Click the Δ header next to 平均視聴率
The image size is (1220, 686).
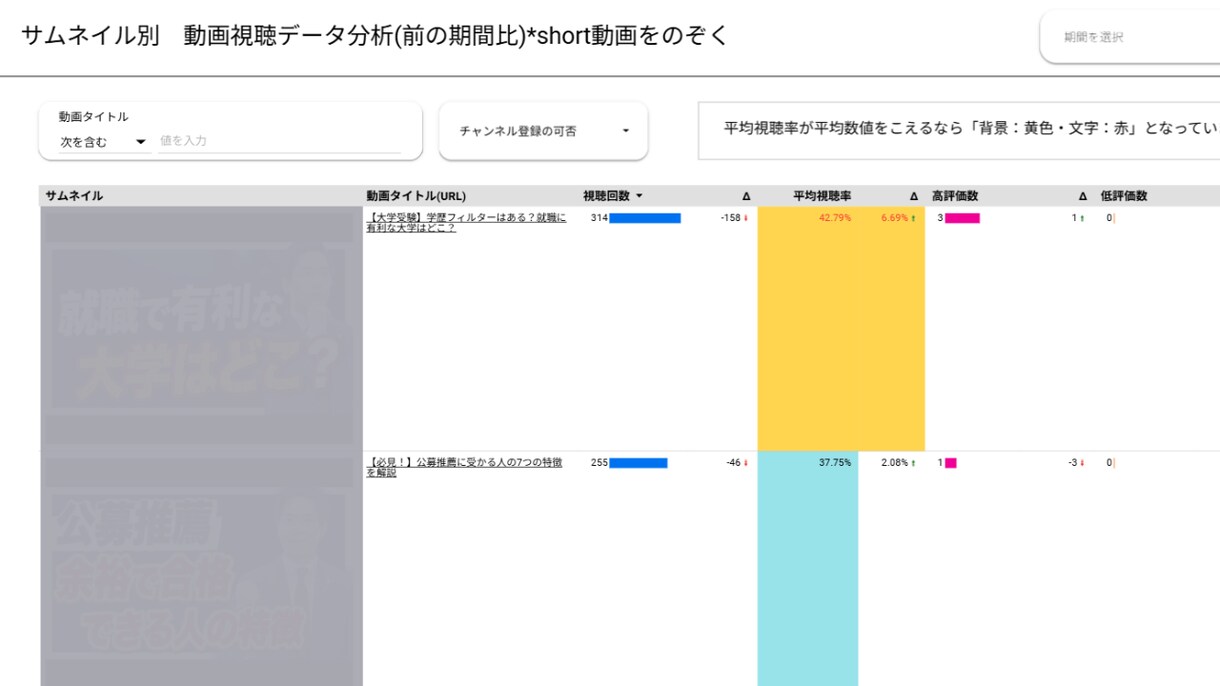913,197
